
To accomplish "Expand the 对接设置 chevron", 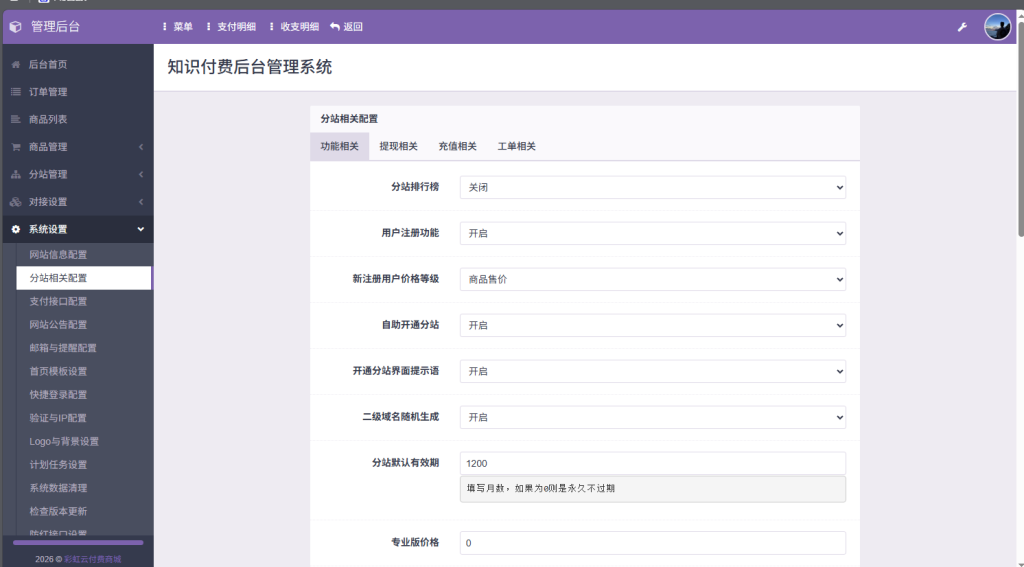I will (x=141, y=202).
